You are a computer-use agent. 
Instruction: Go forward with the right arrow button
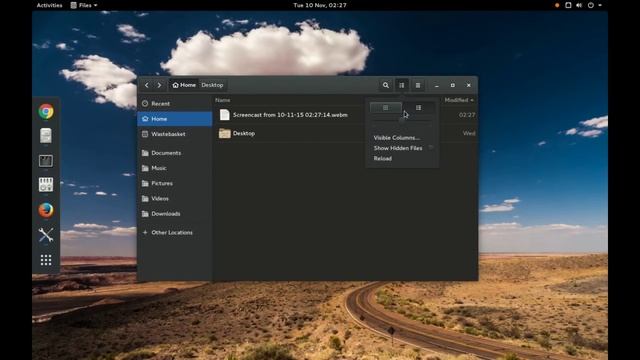pos(159,85)
